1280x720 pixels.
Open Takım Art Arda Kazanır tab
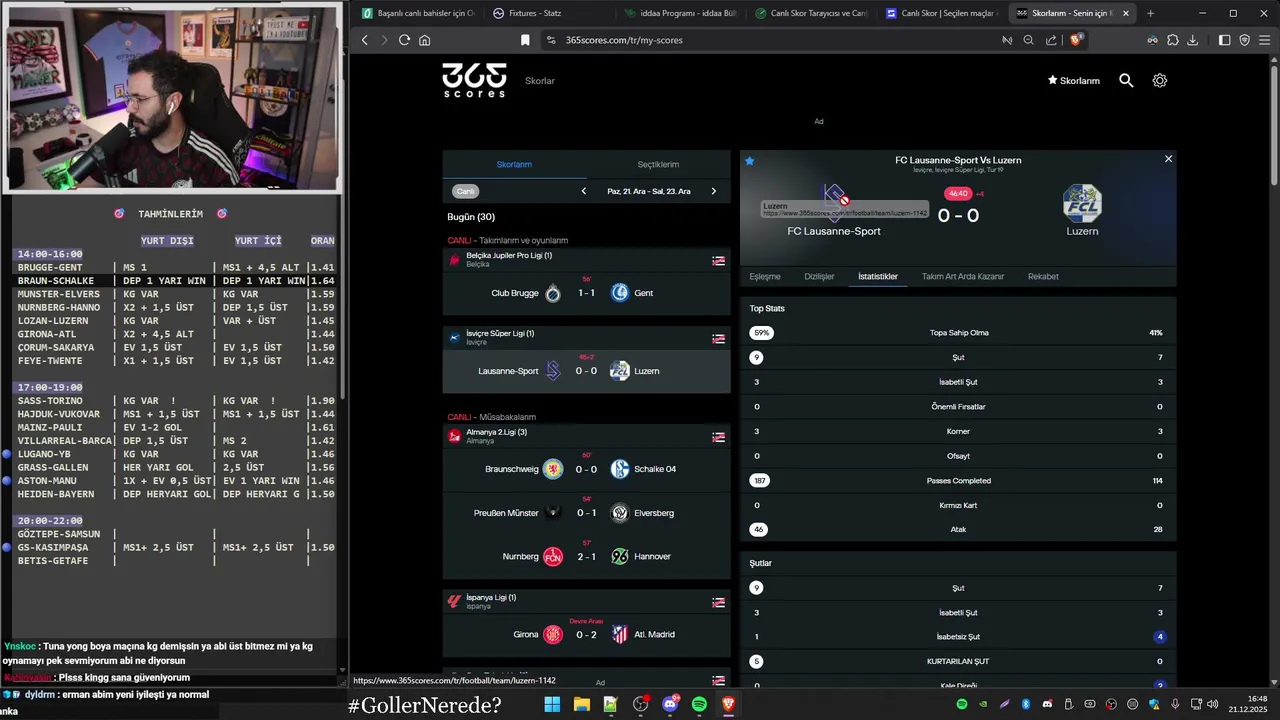point(963,276)
